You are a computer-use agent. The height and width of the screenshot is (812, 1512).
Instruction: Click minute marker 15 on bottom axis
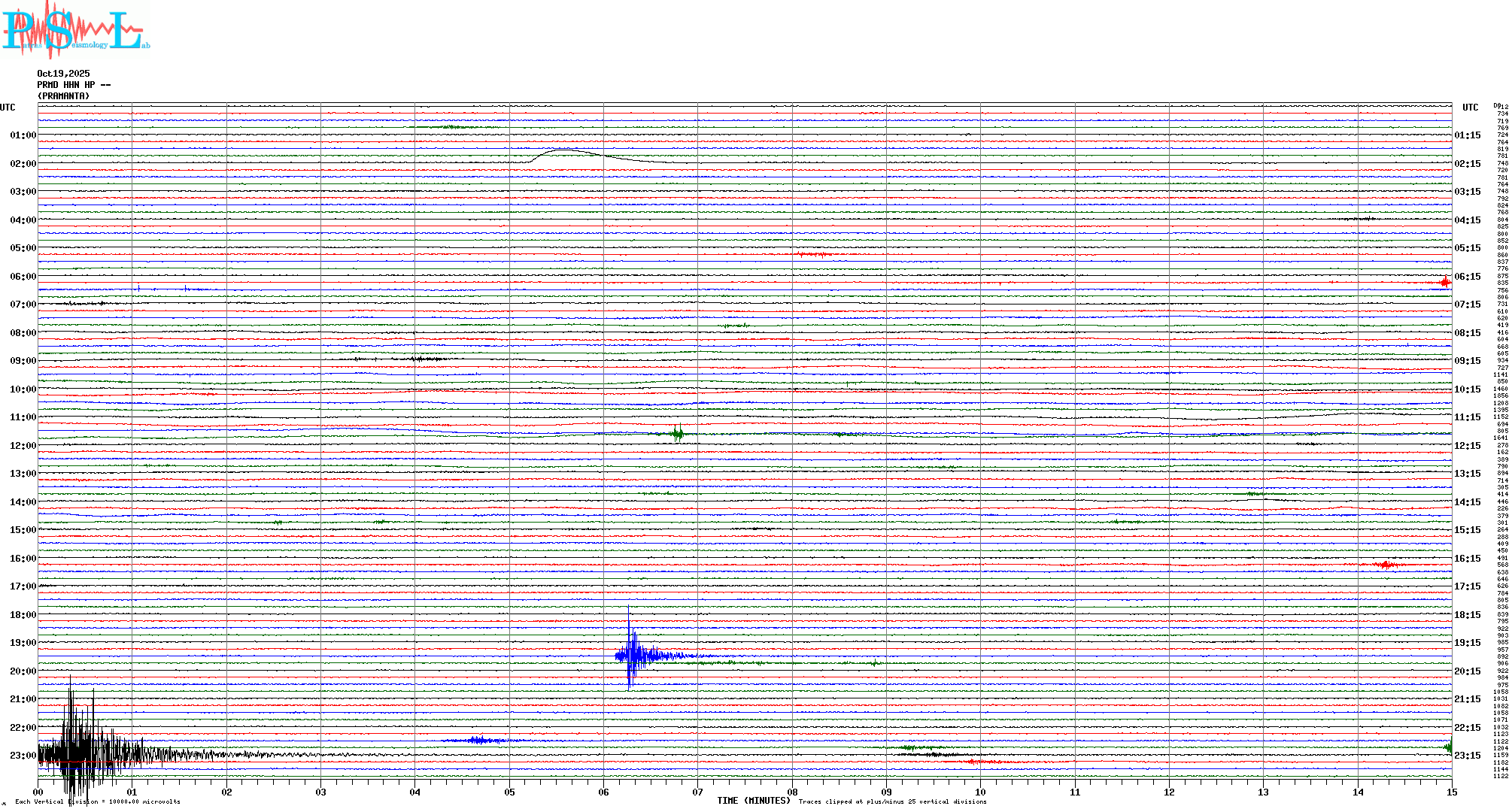[1451, 792]
